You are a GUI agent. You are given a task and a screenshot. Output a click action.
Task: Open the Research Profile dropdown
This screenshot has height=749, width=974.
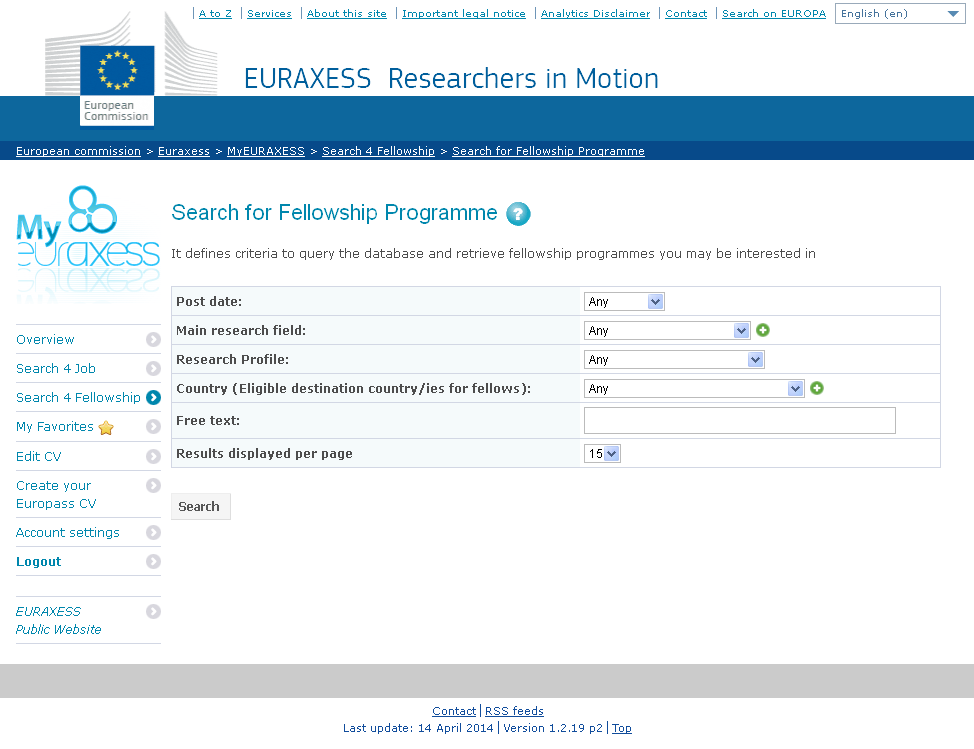(674, 360)
